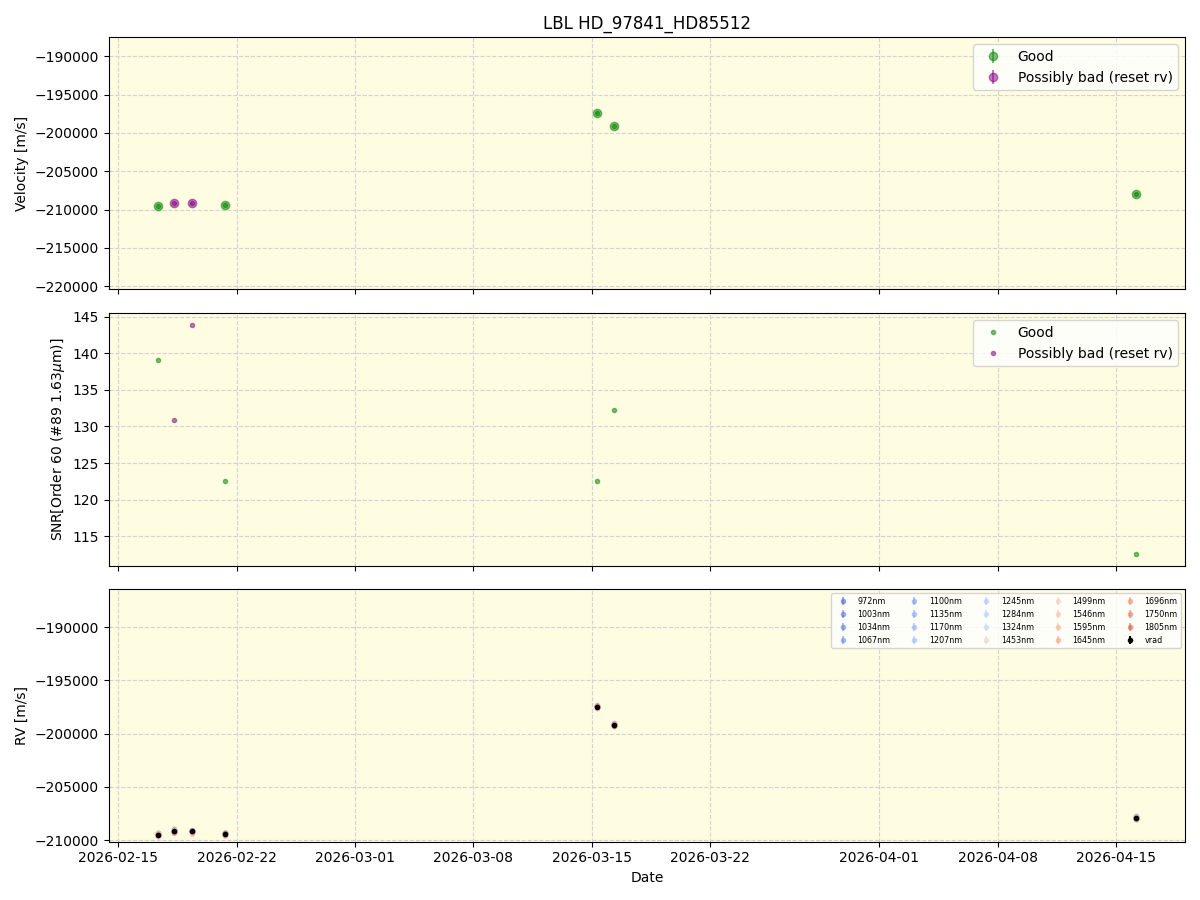Viewport: 1200px width, 900px height.
Task: Click the 2026-02-15 date tick label
Action: (118, 857)
